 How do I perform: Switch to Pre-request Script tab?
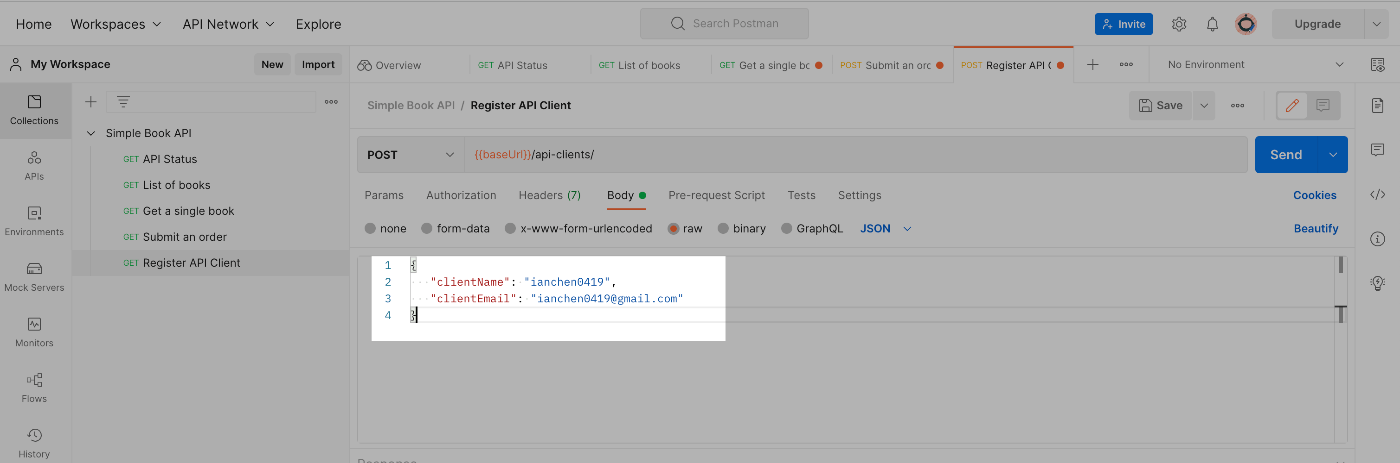point(716,195)
